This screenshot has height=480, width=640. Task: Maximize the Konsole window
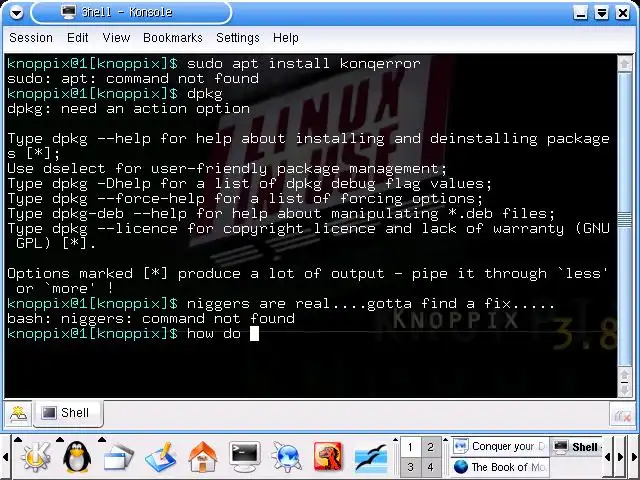[602, 13]
